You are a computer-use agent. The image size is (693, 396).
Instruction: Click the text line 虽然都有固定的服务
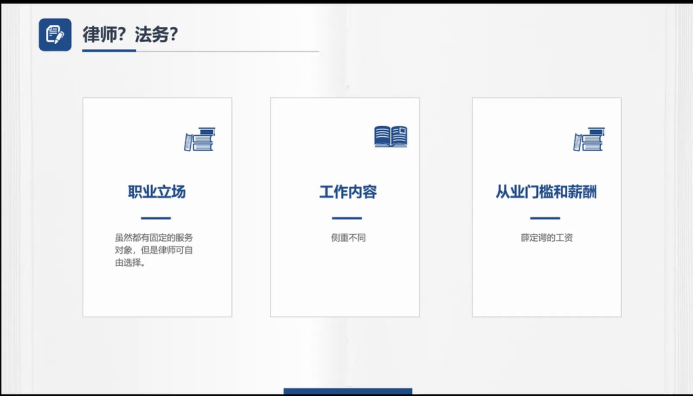point(154,238)
